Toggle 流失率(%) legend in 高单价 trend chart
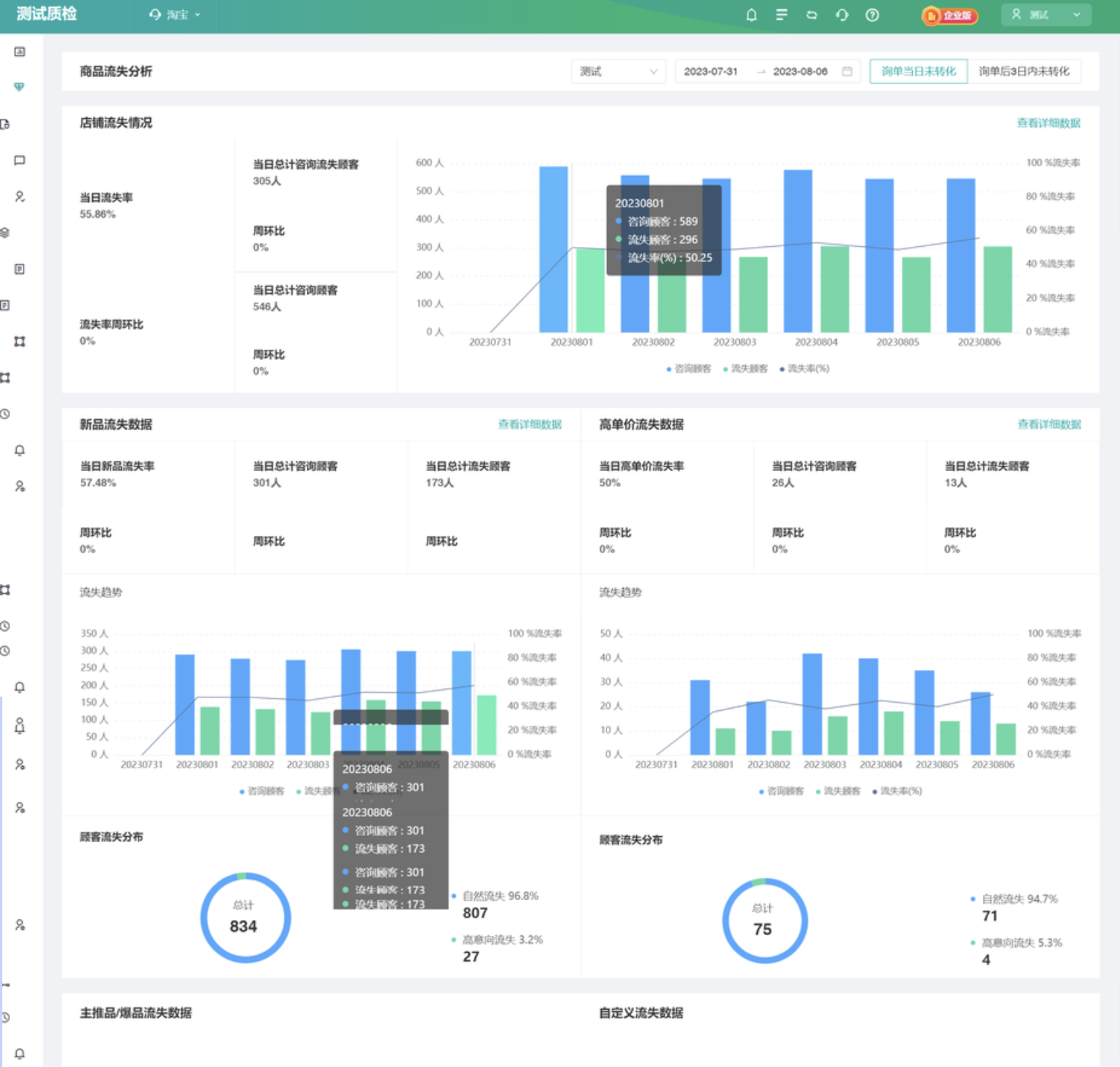Image resolution: width=1120 pixels, height=1067 pixels. (x=897, y=791)
